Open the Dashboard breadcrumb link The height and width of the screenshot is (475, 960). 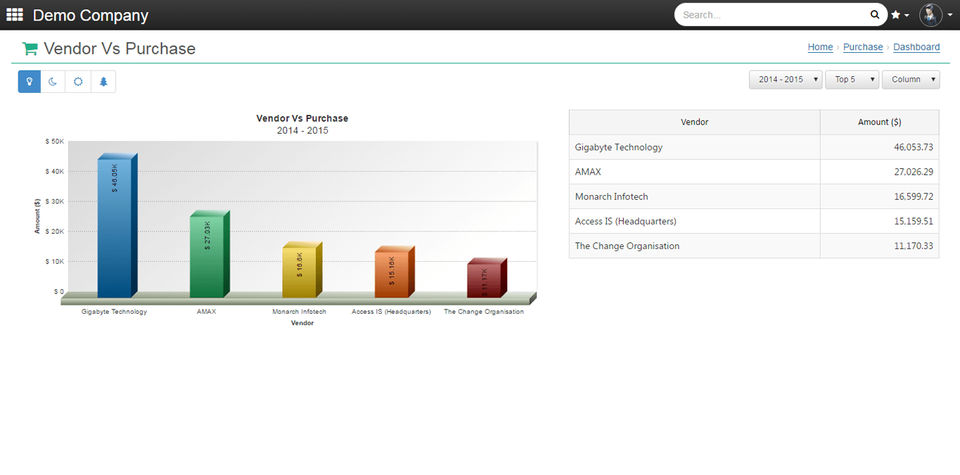point(917,47)
